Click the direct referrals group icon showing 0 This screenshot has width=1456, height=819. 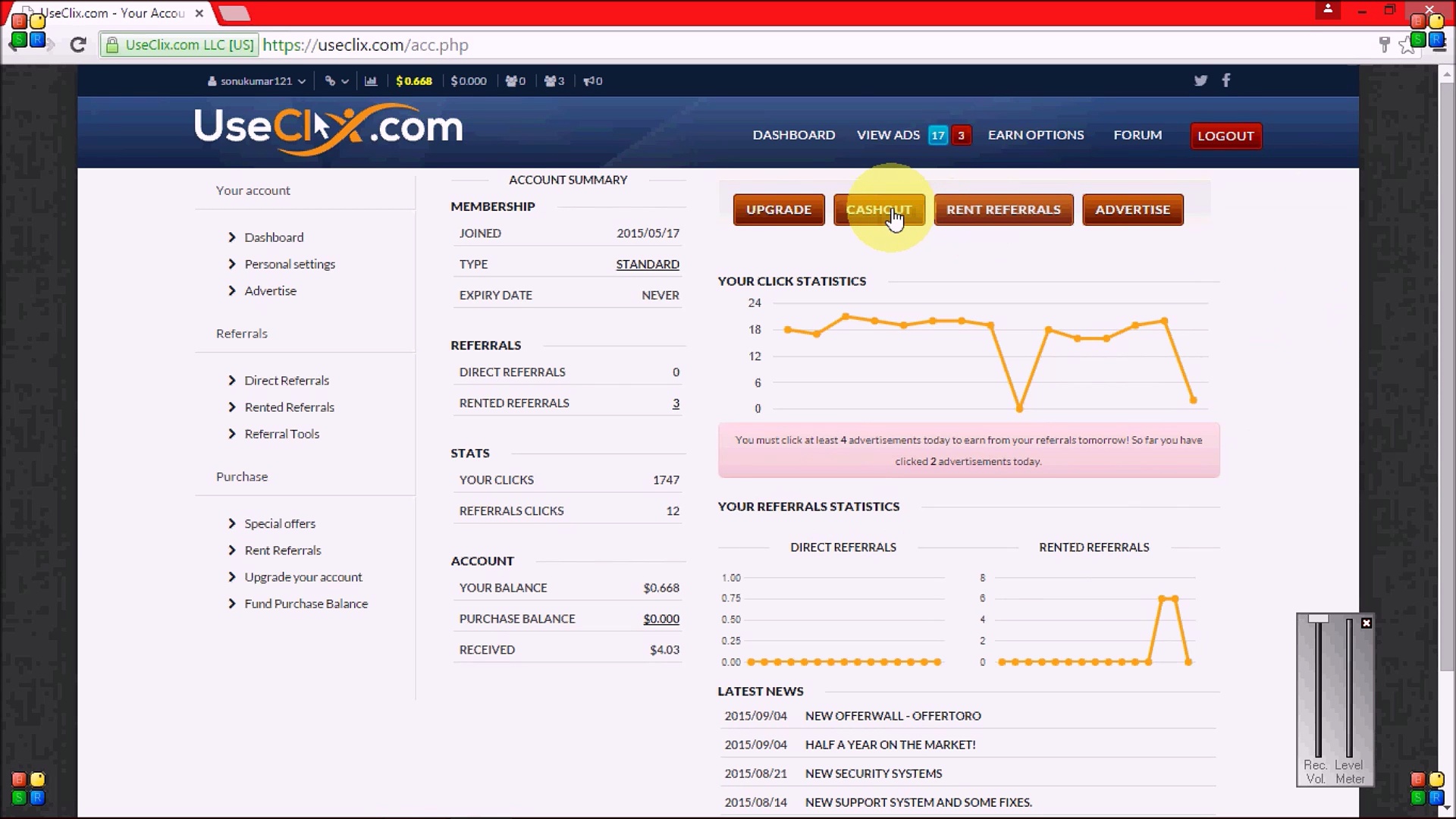[x=510, y=81]
